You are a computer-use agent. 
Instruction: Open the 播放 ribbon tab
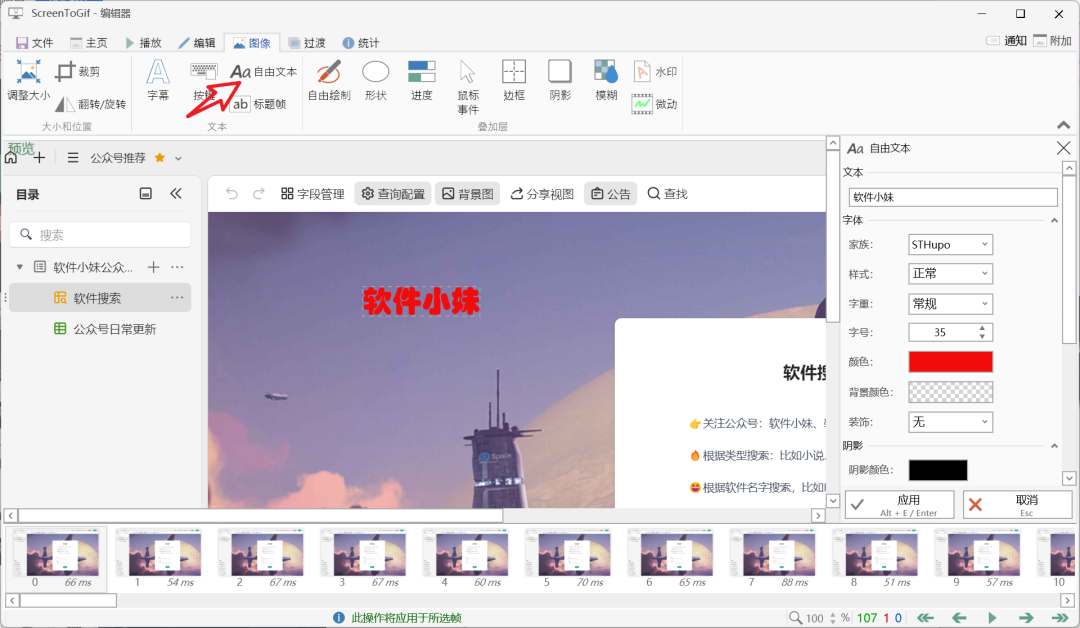pos(143,43)
